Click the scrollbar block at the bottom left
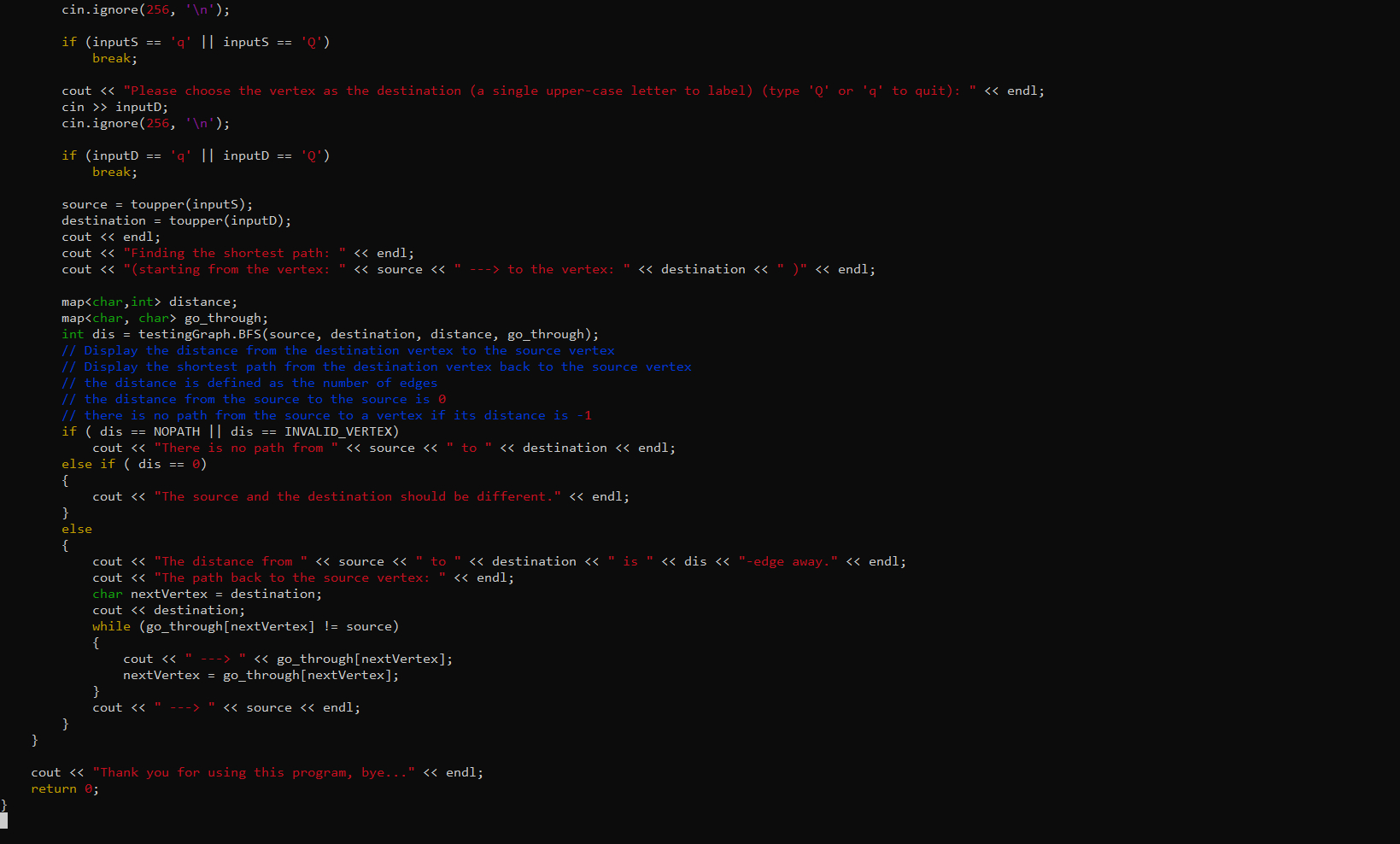This screenshot has height=844, width=1400. pyautogui.click(x=4, y=821)
